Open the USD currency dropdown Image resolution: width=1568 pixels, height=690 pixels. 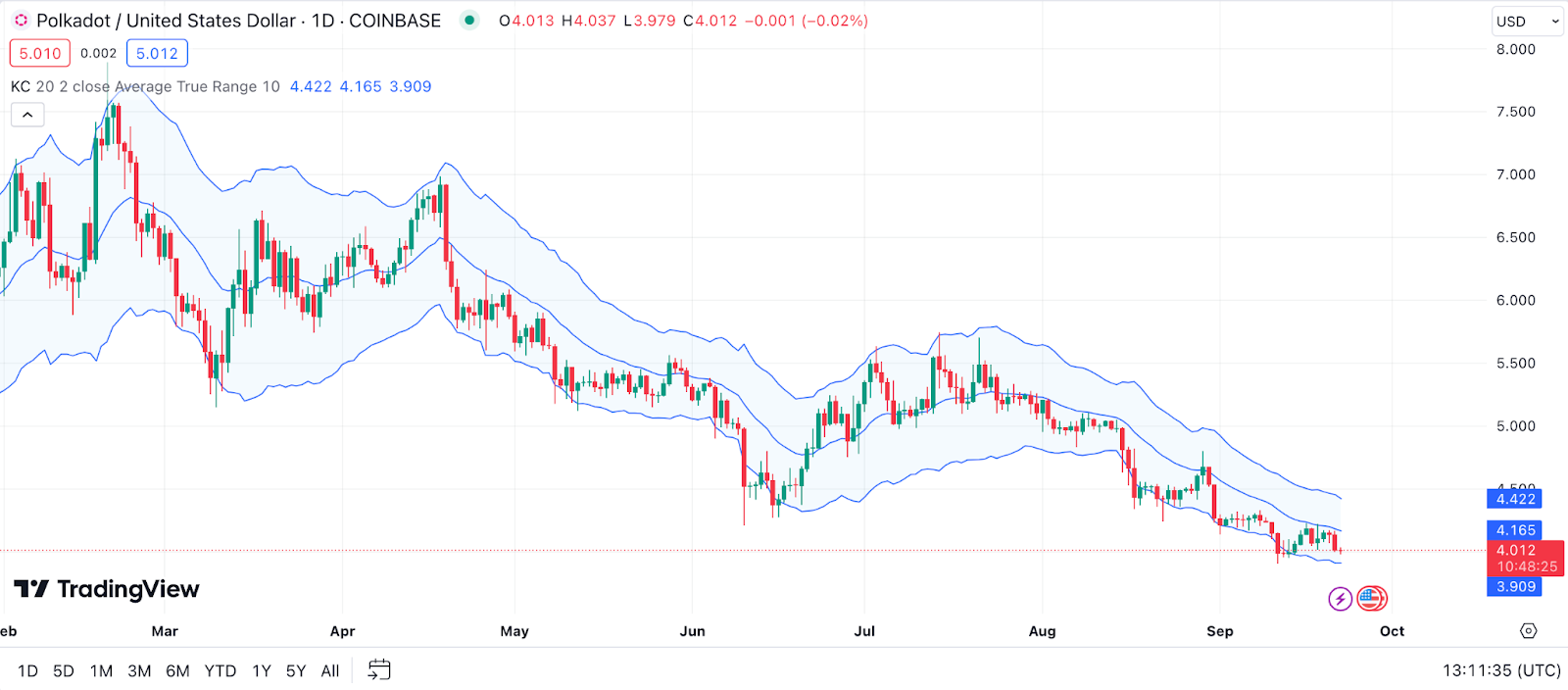(x=1527, y=21)
